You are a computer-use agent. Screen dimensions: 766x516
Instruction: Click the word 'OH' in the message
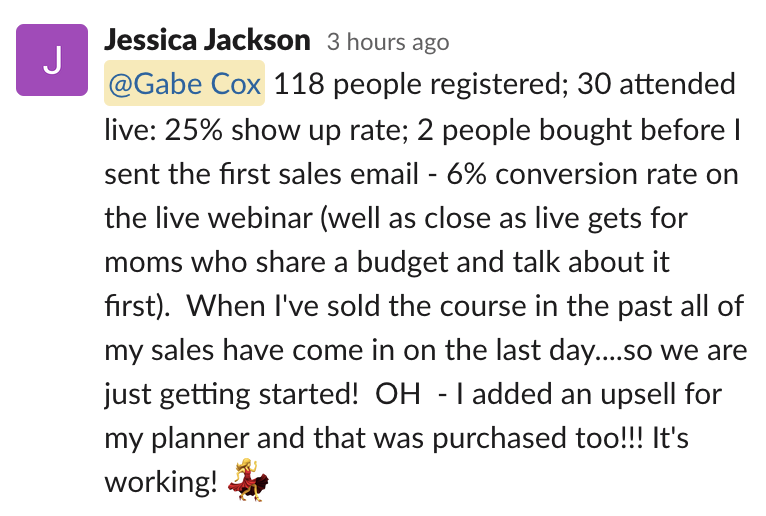click(x=398, y=394)
